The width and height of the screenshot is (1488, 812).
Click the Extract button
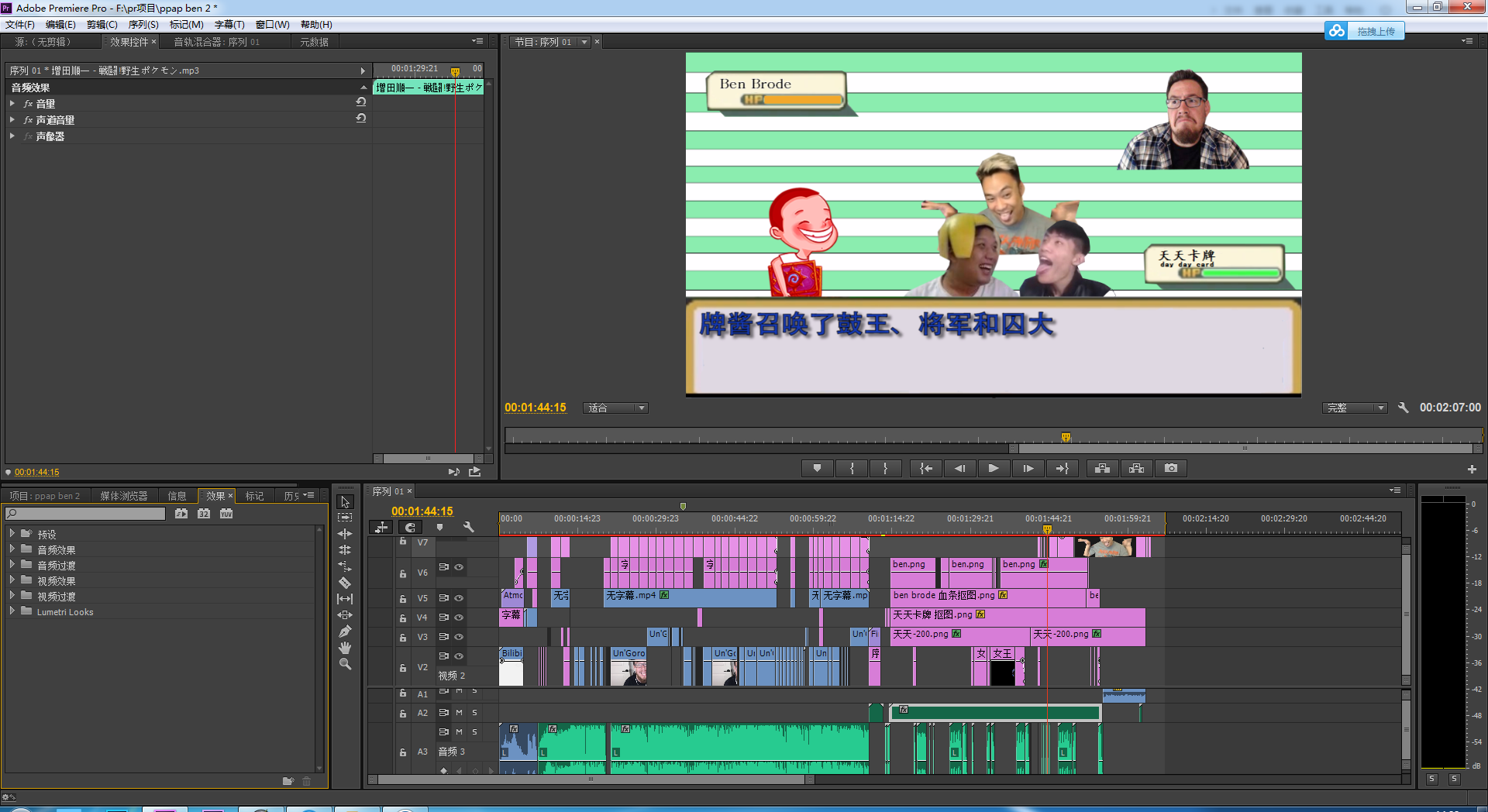point(1136,468)
